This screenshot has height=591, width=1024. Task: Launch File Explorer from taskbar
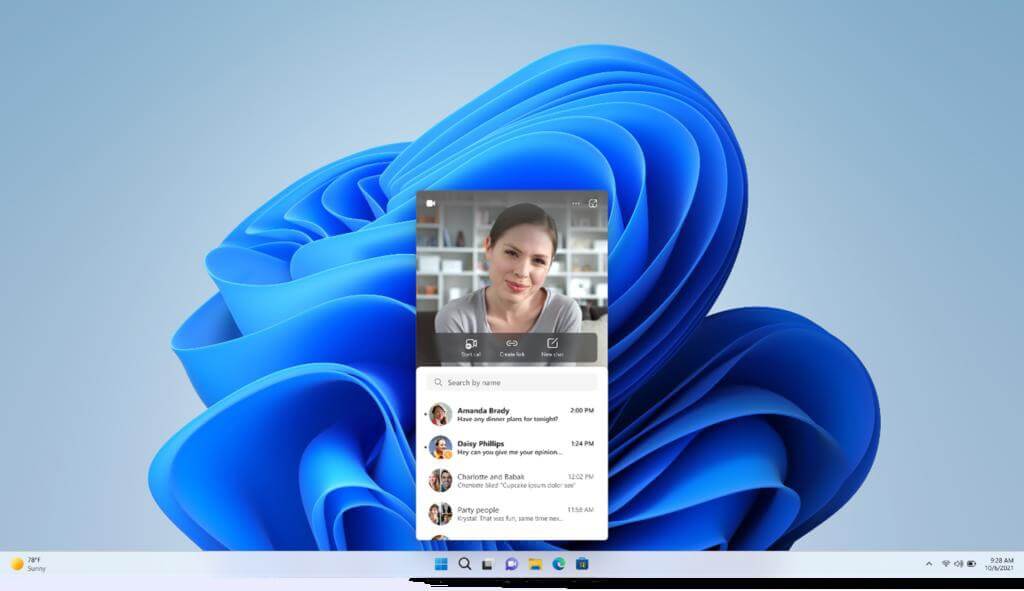535,564
